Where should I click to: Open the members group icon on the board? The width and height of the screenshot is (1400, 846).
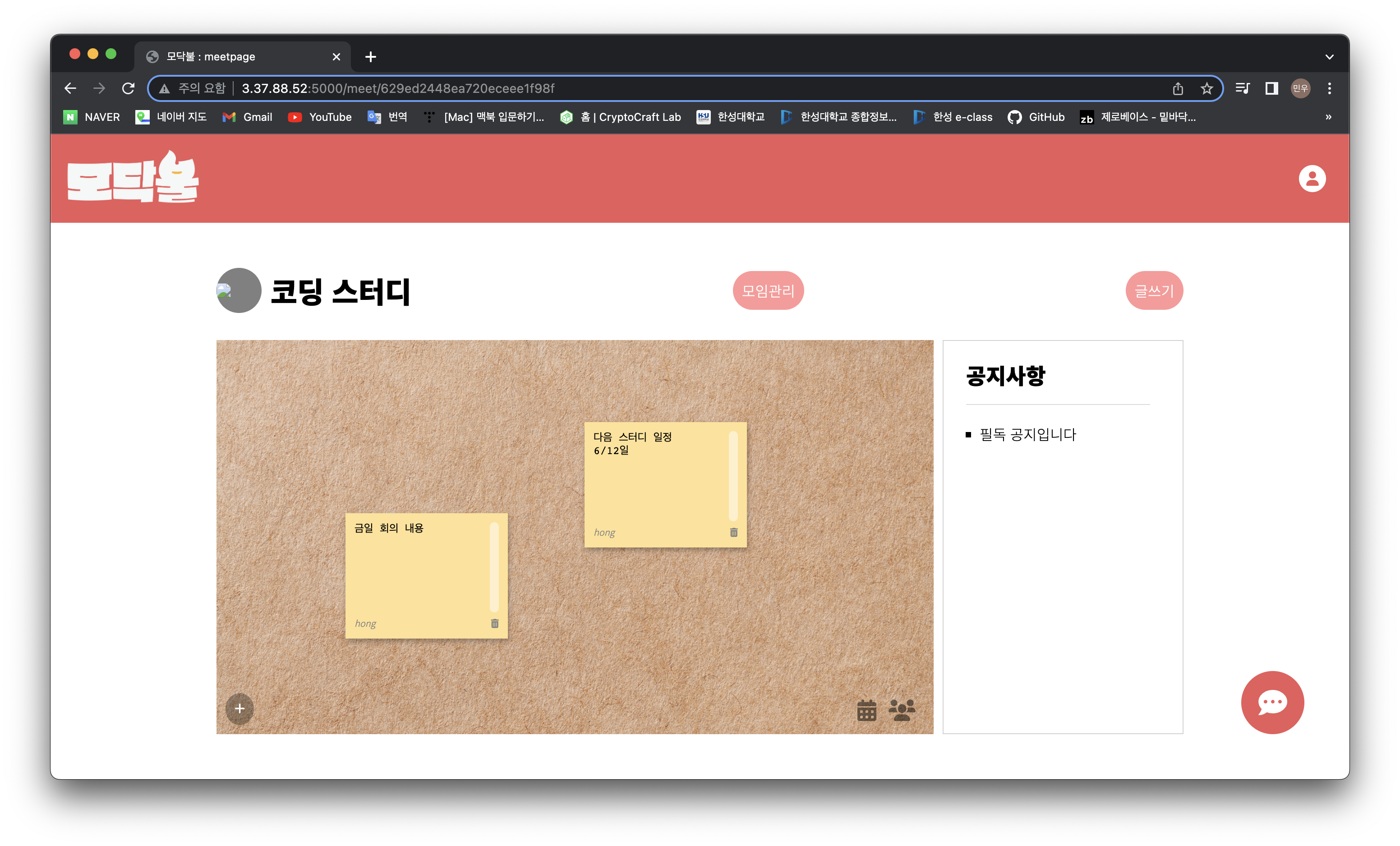click(902, 710)
